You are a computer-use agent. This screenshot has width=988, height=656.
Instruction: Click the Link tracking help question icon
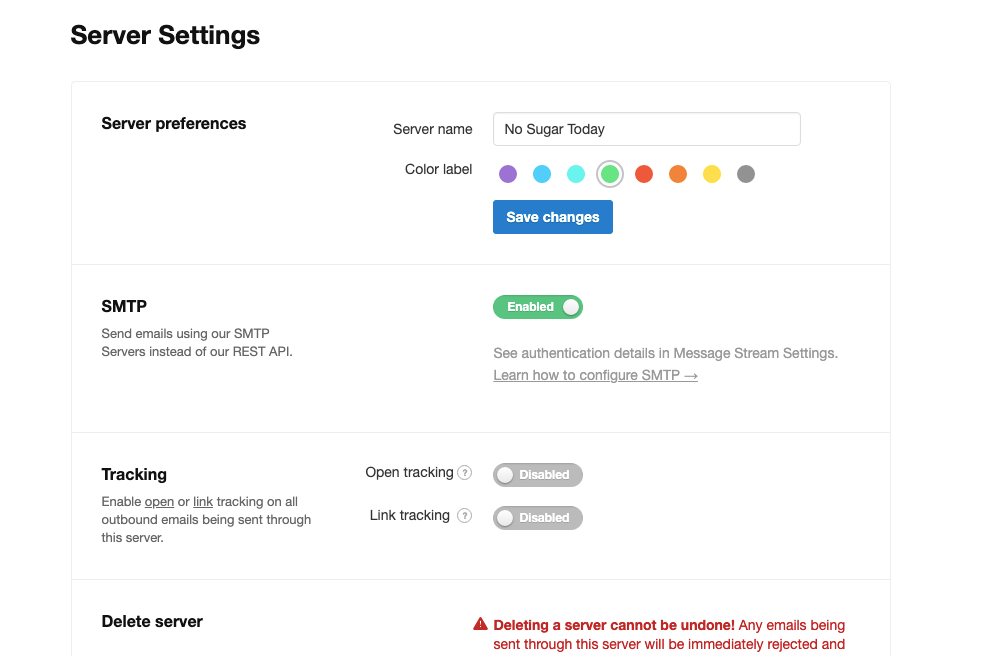(x=464, y=516)
